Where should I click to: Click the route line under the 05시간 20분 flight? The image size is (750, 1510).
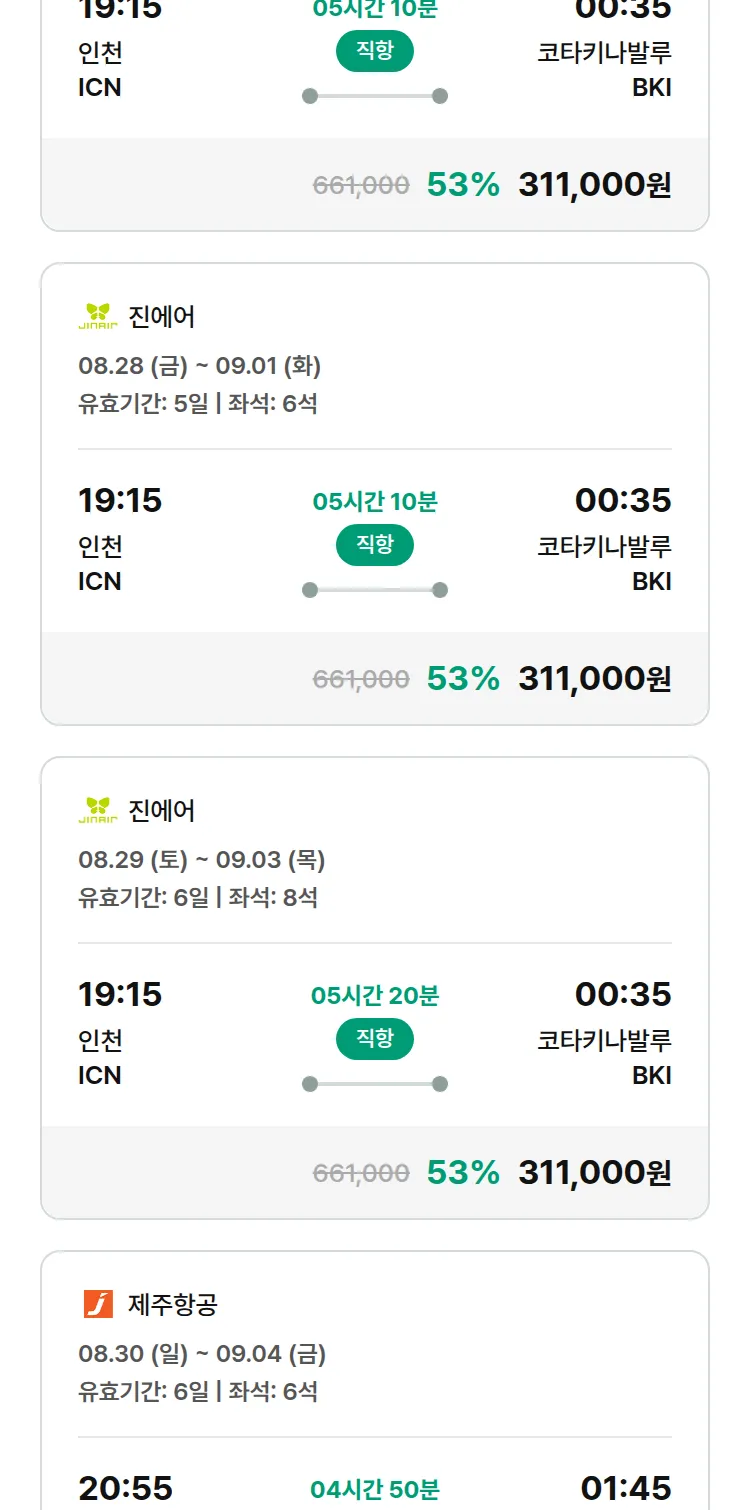pos(375,1084)
